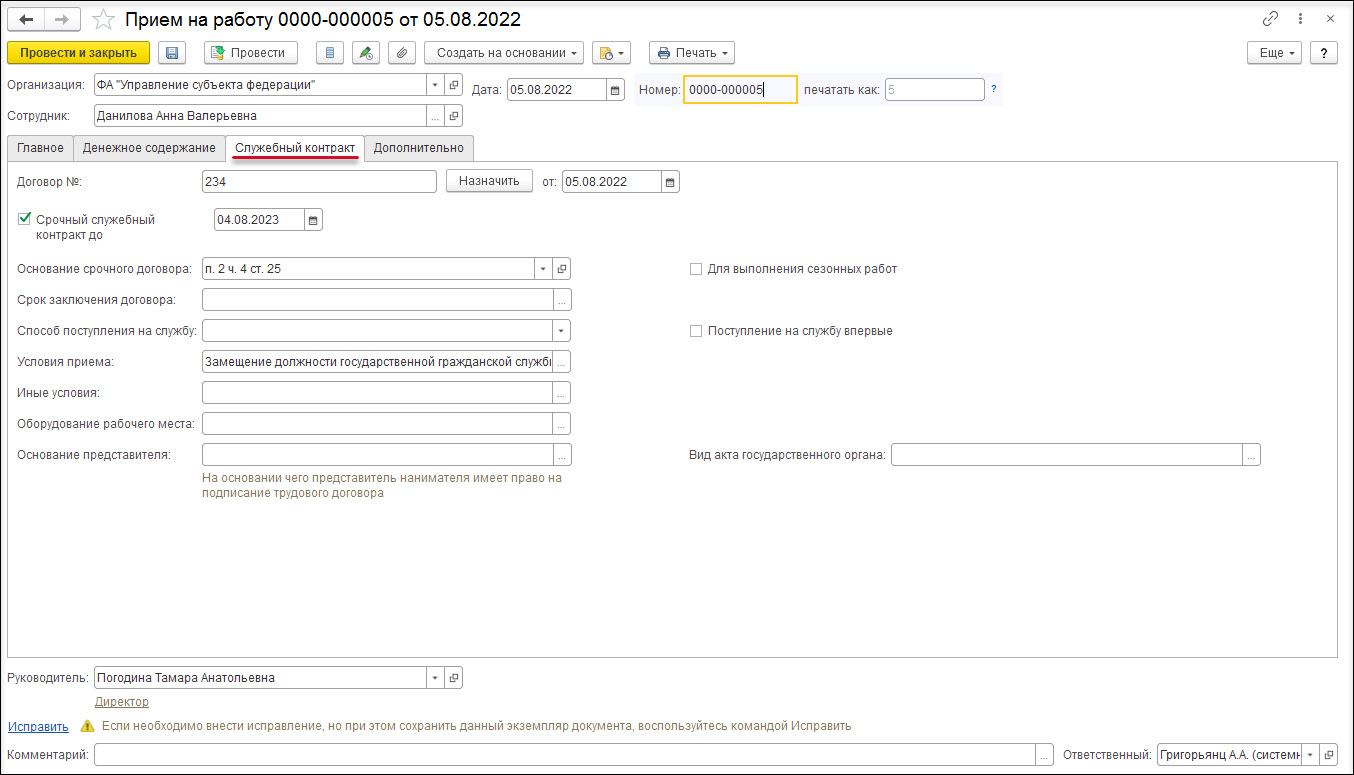Expand Основание срочного договора dropdown
This screenshot has width=1354, height=775.
(x=543, y=269)
